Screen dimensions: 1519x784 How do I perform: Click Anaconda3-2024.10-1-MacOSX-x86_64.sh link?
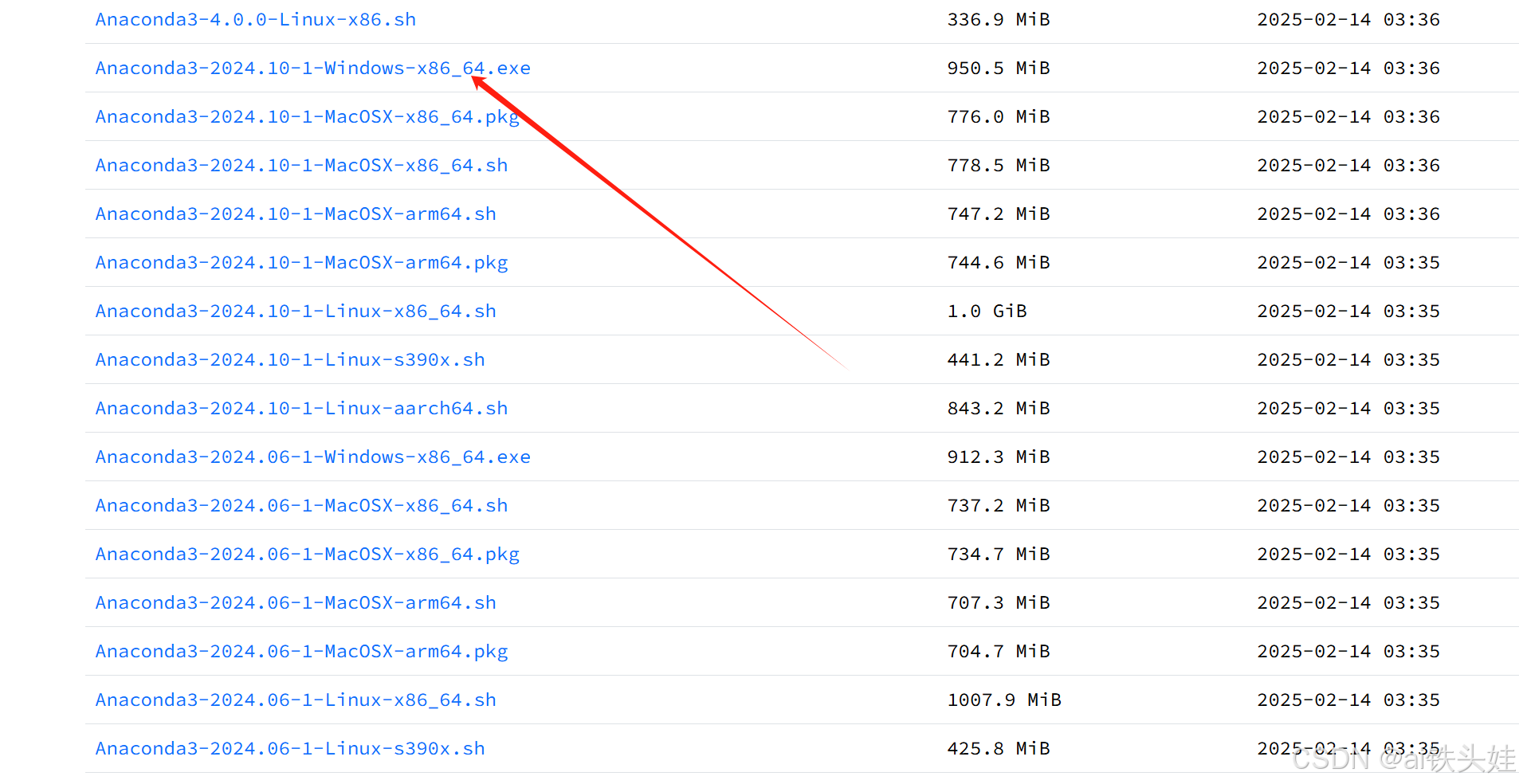[x=302, y=166]
